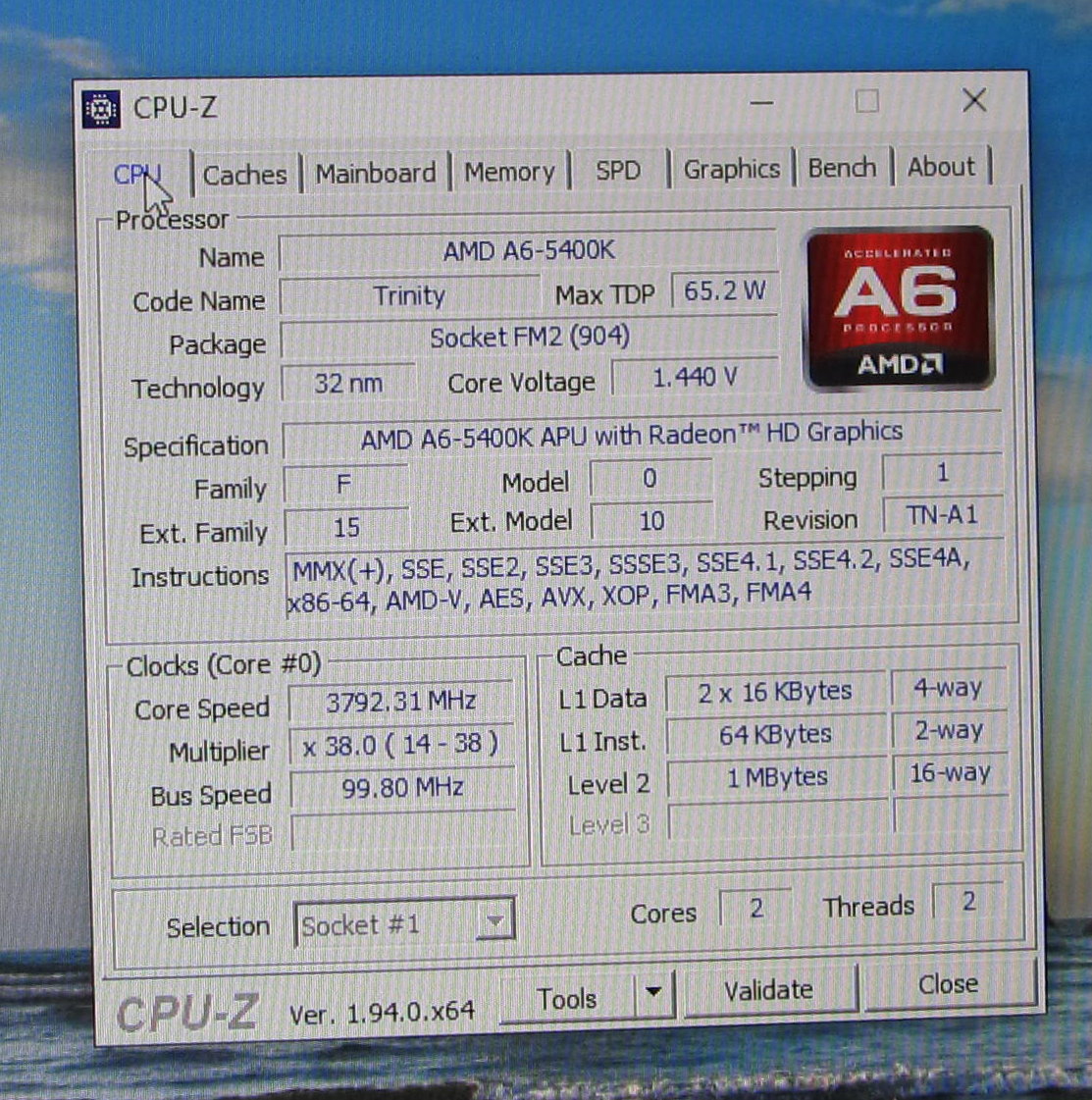Click the Stepping value 1

point(943,472)
